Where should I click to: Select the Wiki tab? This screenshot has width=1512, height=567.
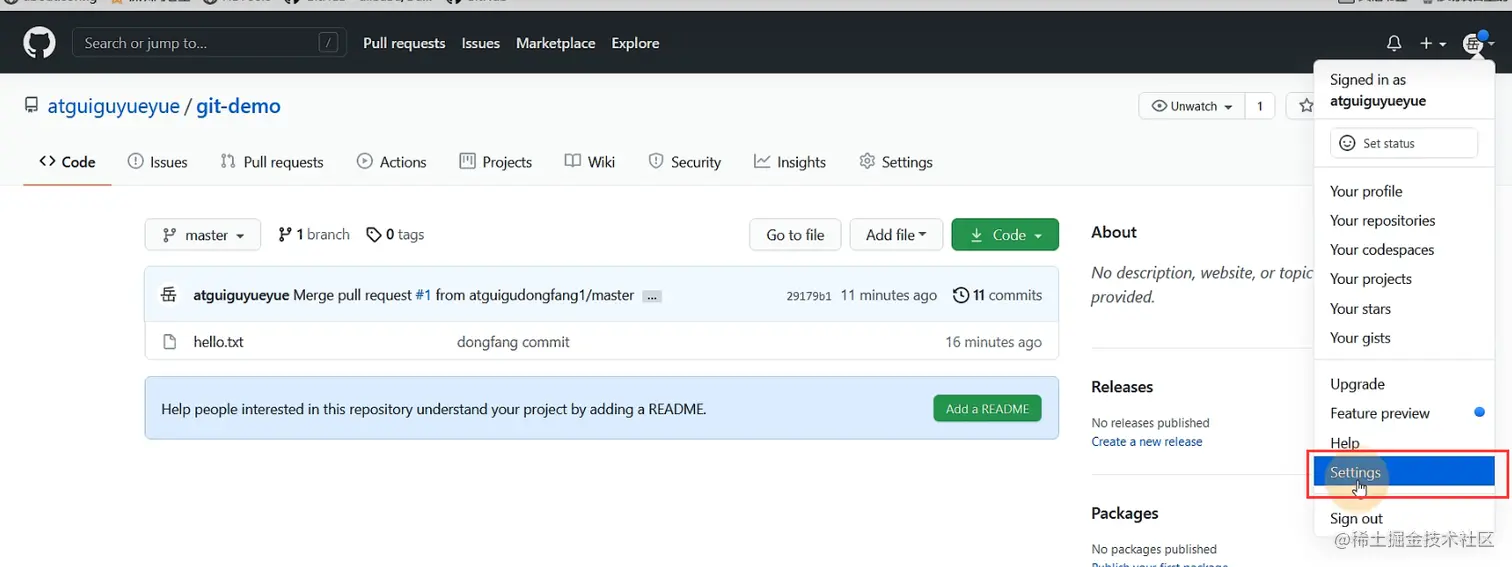coord(590,162)
